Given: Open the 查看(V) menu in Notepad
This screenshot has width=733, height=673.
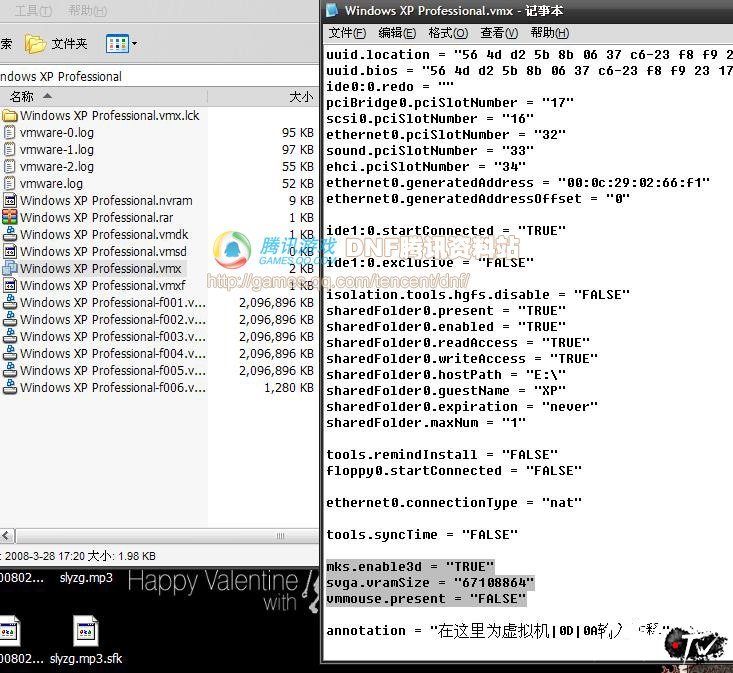Looking at the screenshot, I should coord(498,33).
